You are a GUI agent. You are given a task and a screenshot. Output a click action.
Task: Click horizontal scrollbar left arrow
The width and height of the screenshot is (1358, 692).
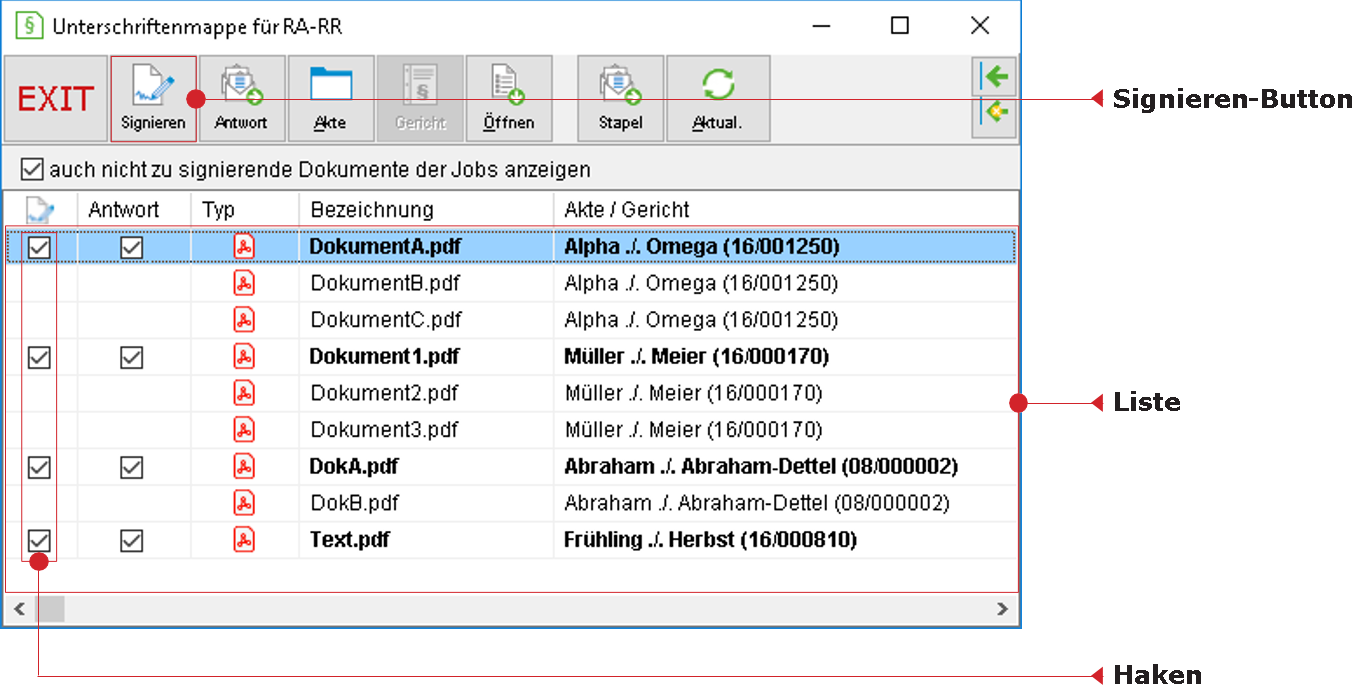pos(18,608)
